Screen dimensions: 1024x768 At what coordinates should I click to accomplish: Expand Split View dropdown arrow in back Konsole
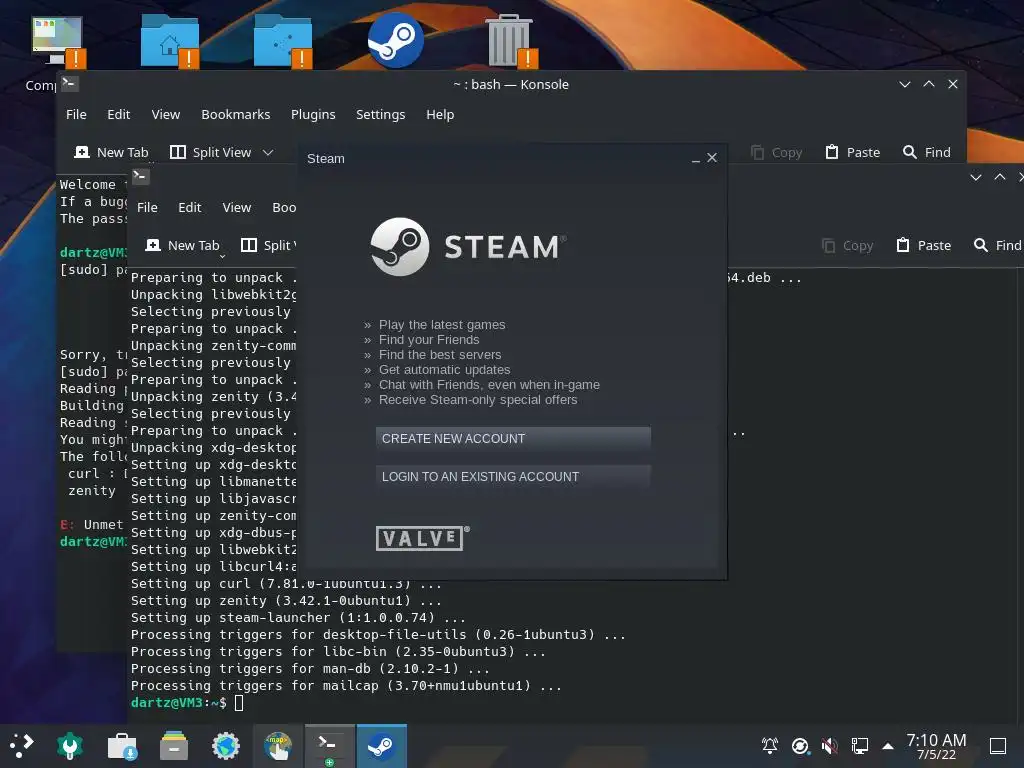click(268, 152)
